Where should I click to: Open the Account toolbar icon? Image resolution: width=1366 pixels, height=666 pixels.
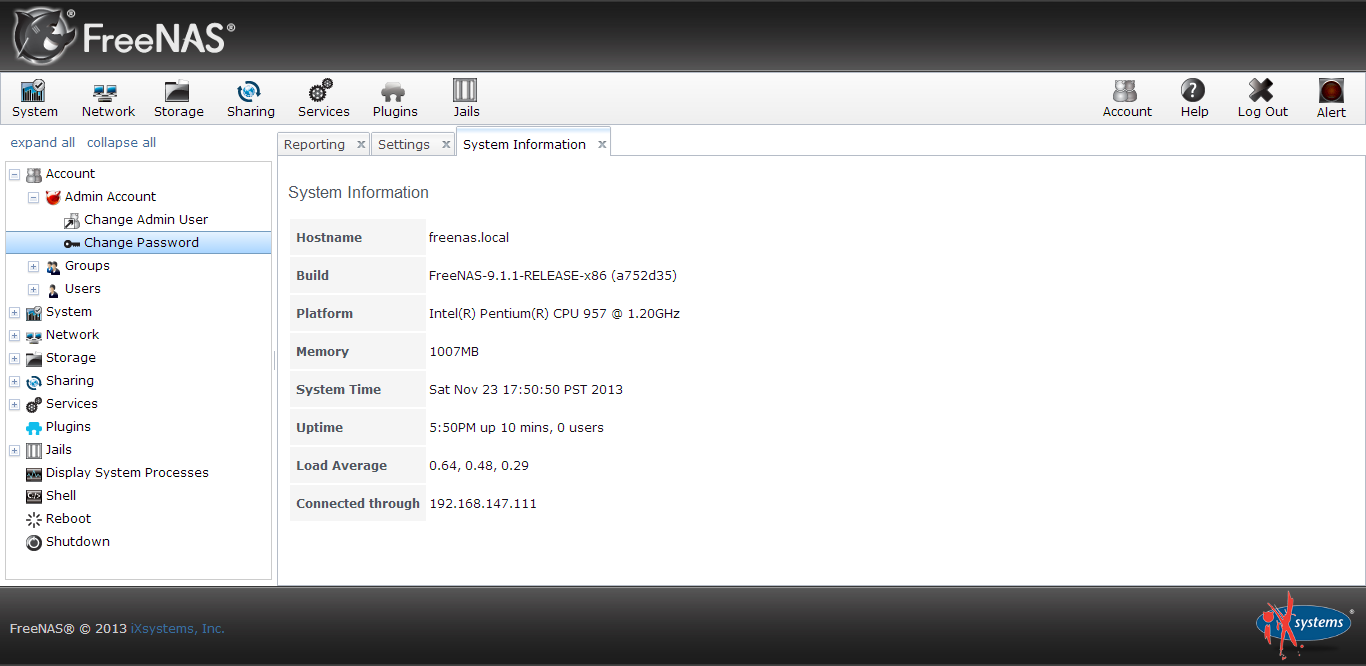(x=1127, y=99)
